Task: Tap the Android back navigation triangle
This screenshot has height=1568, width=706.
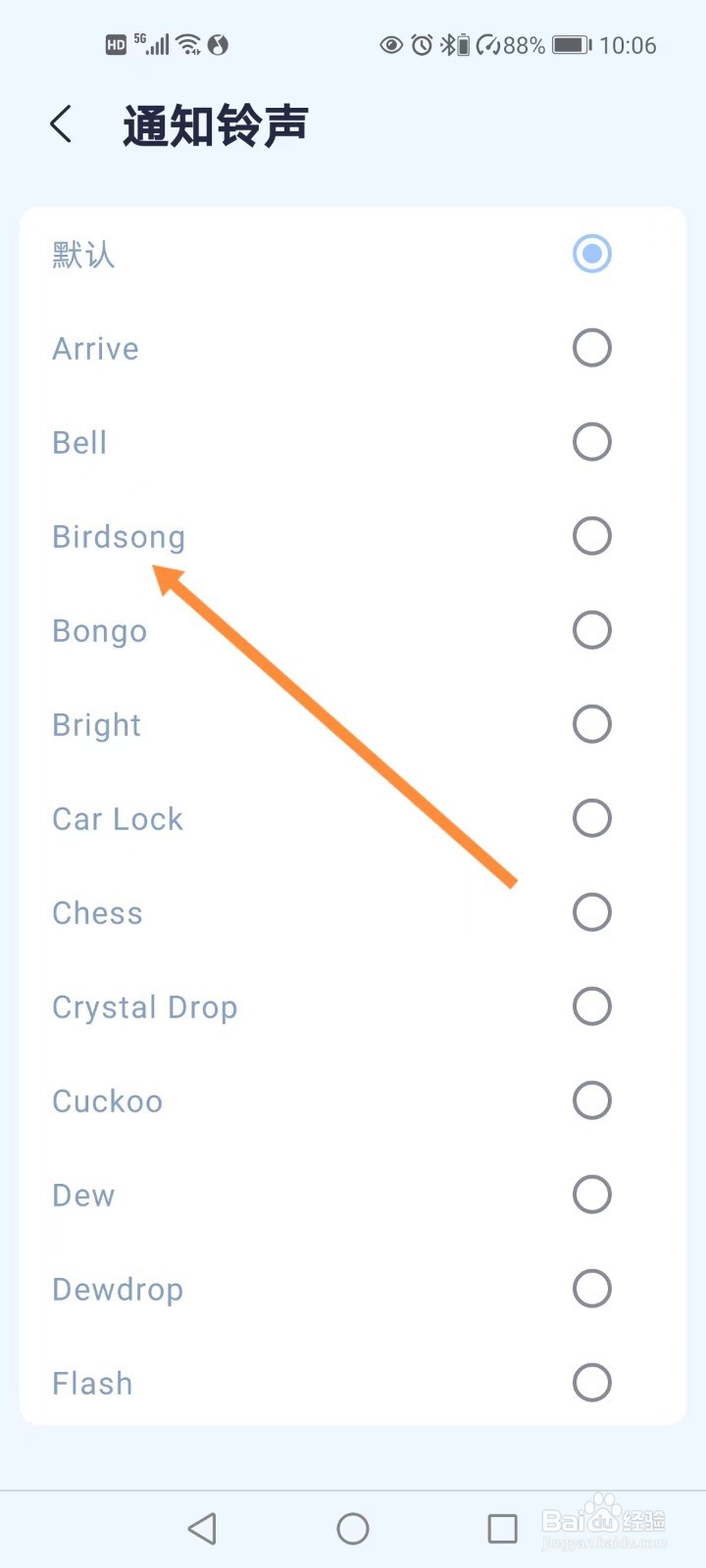Action: 202,1529
